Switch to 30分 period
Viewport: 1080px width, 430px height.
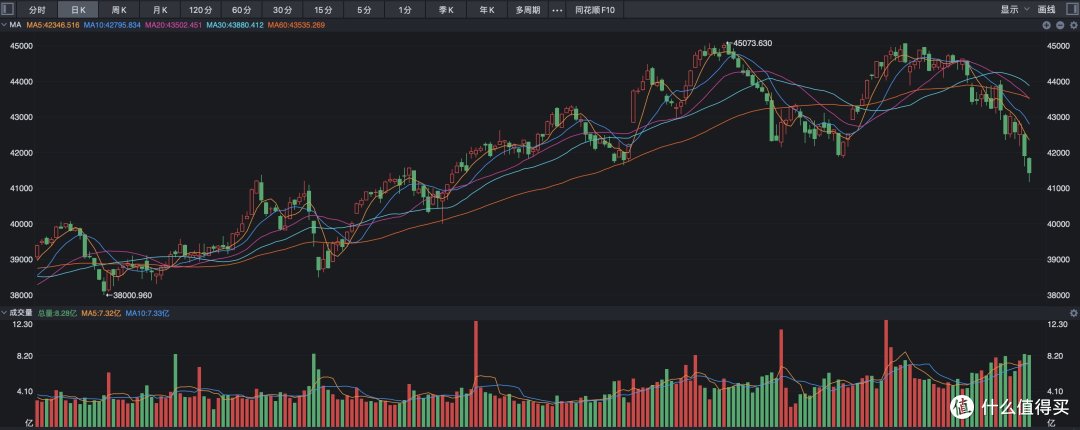point(282,10)
